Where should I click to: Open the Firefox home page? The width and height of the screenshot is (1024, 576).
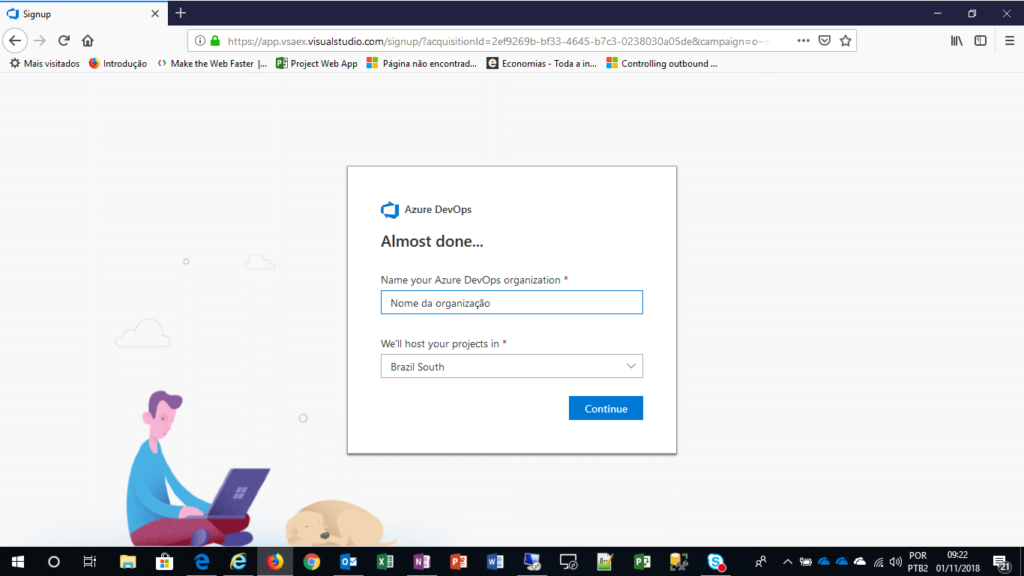88,40
